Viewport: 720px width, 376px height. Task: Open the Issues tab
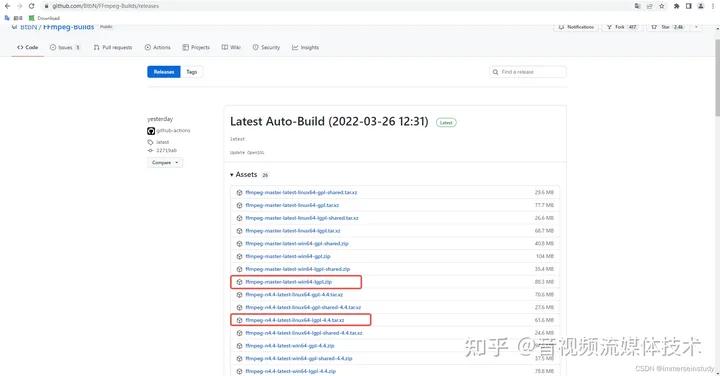click(65, 47)
